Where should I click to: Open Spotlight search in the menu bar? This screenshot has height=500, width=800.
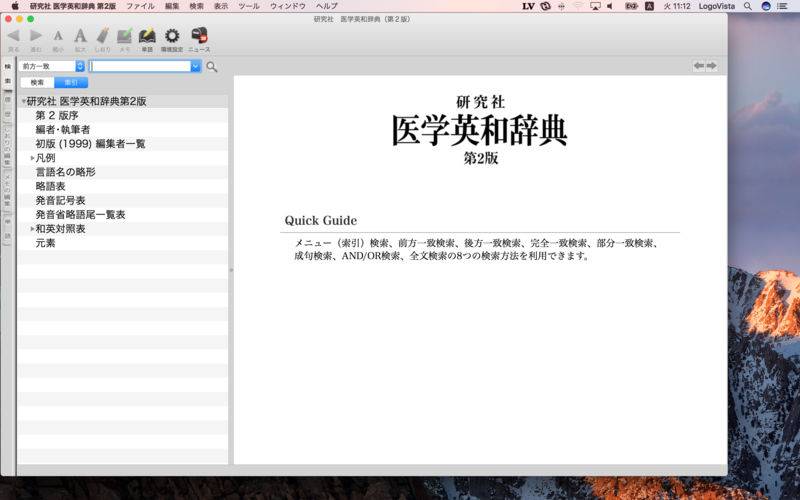[x=747, y=6]
